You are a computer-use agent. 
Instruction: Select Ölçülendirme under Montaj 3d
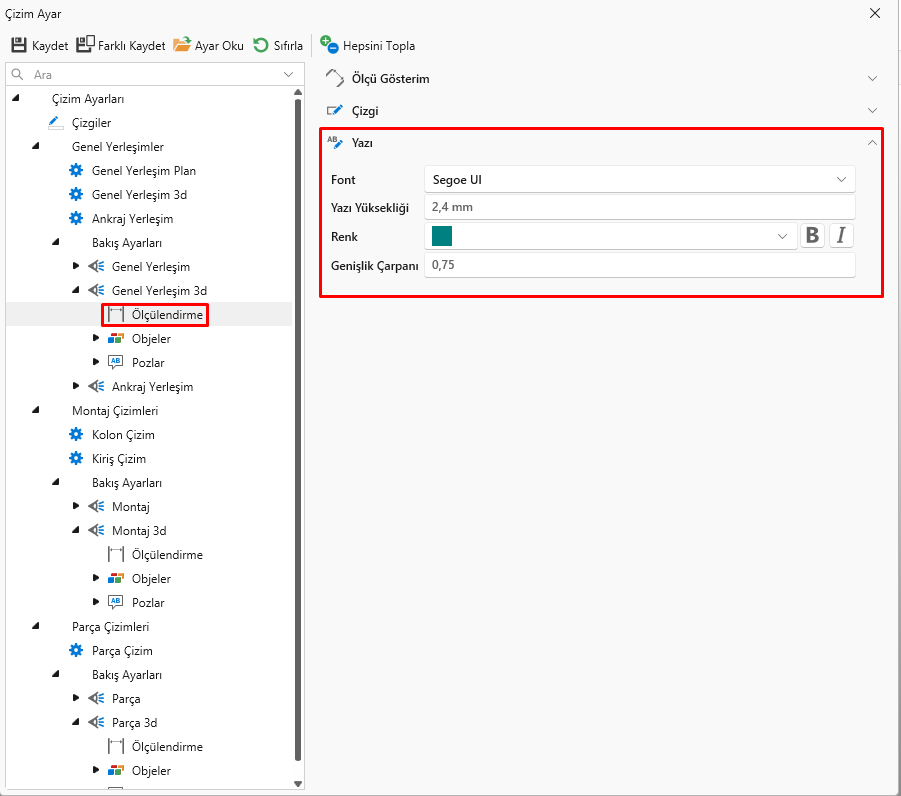pyautogui.click(x=166, y=555)
